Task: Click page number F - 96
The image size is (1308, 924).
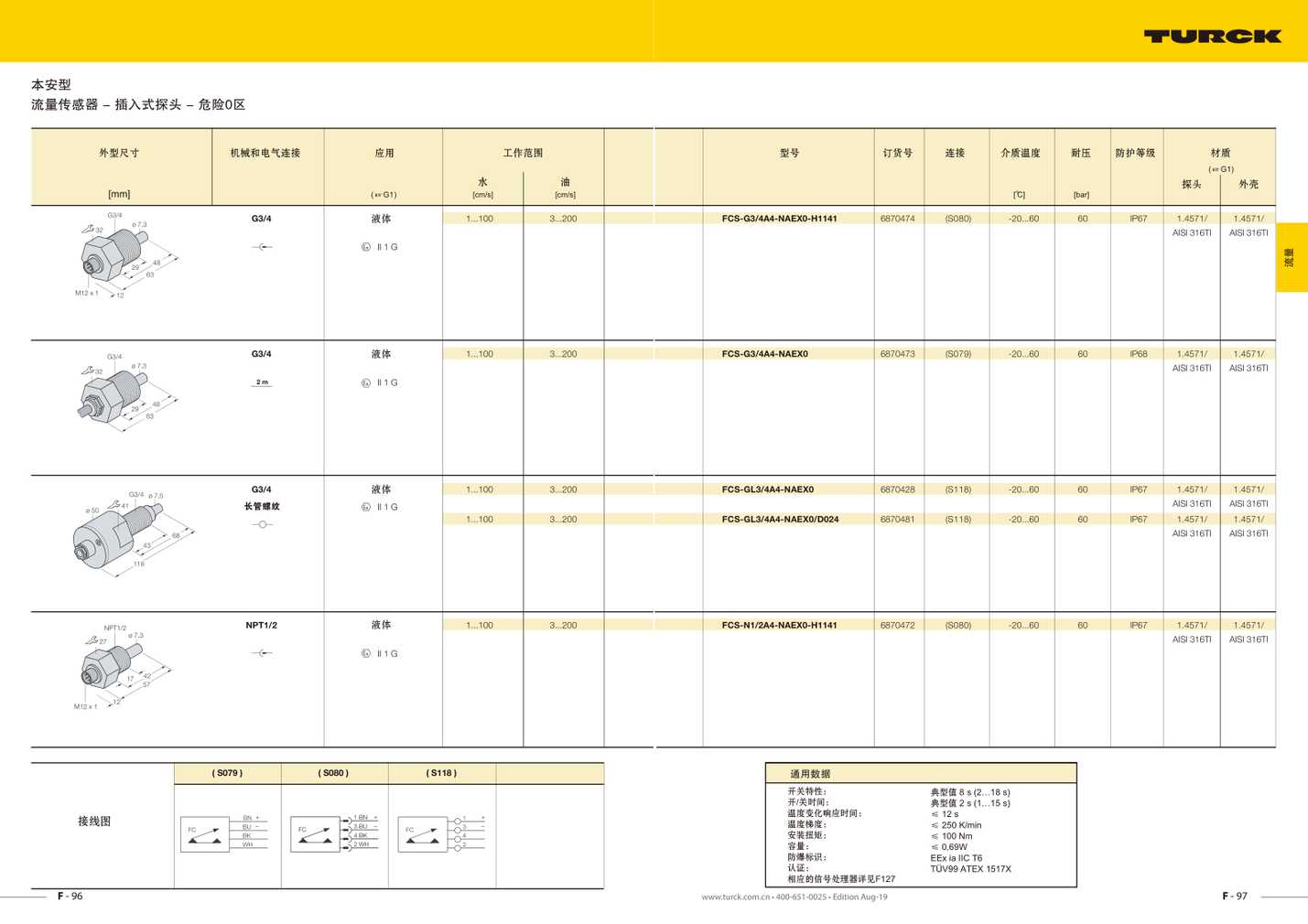Action: pos(70,897)
